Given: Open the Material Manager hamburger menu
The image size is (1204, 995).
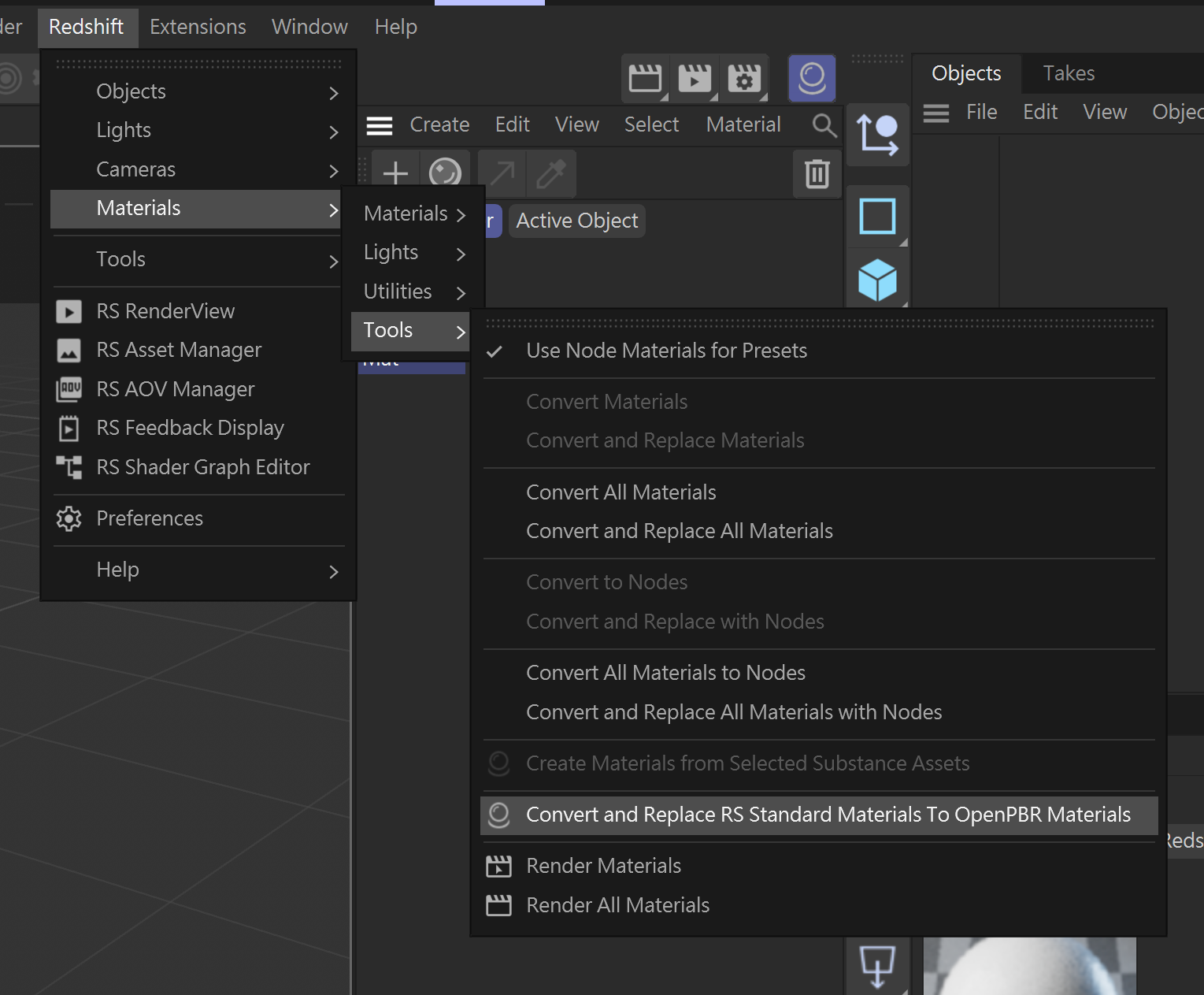Looking at the screenshot, I should (380, 125).
